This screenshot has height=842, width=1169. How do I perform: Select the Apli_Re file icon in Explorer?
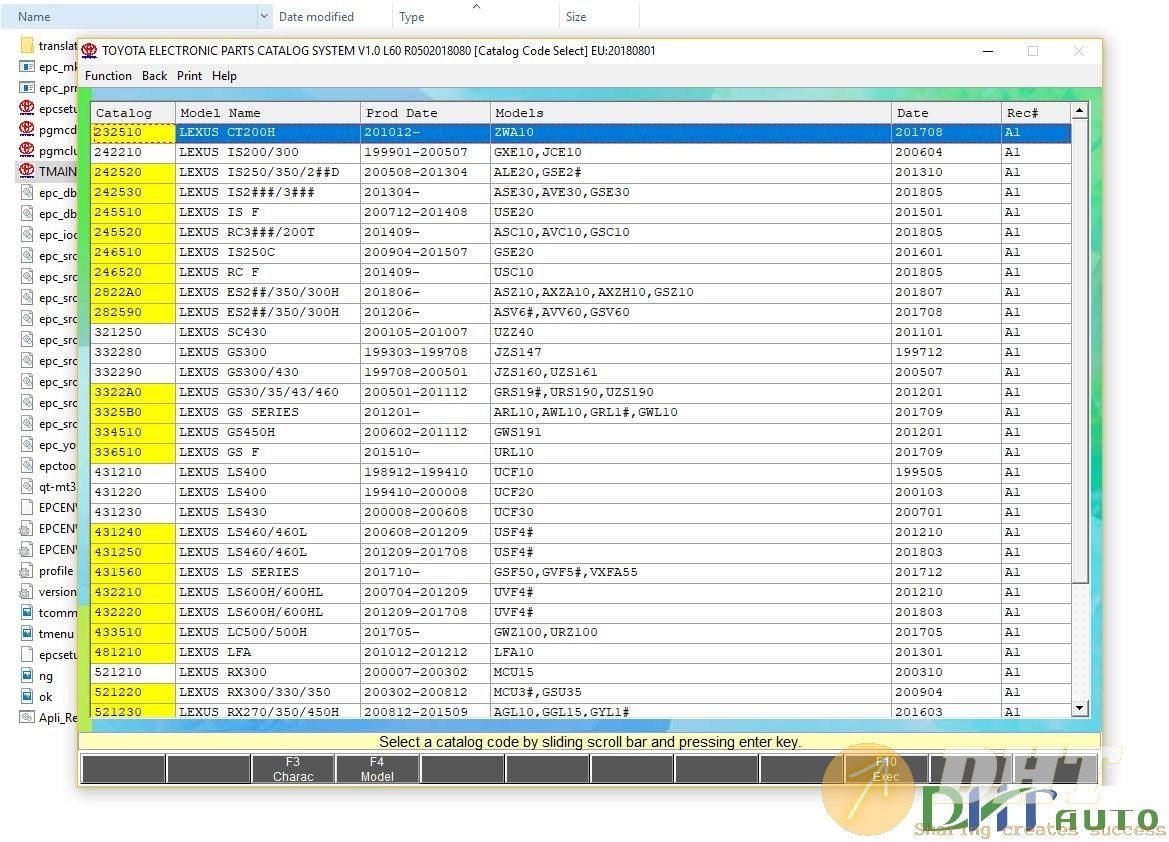point(27,717)
